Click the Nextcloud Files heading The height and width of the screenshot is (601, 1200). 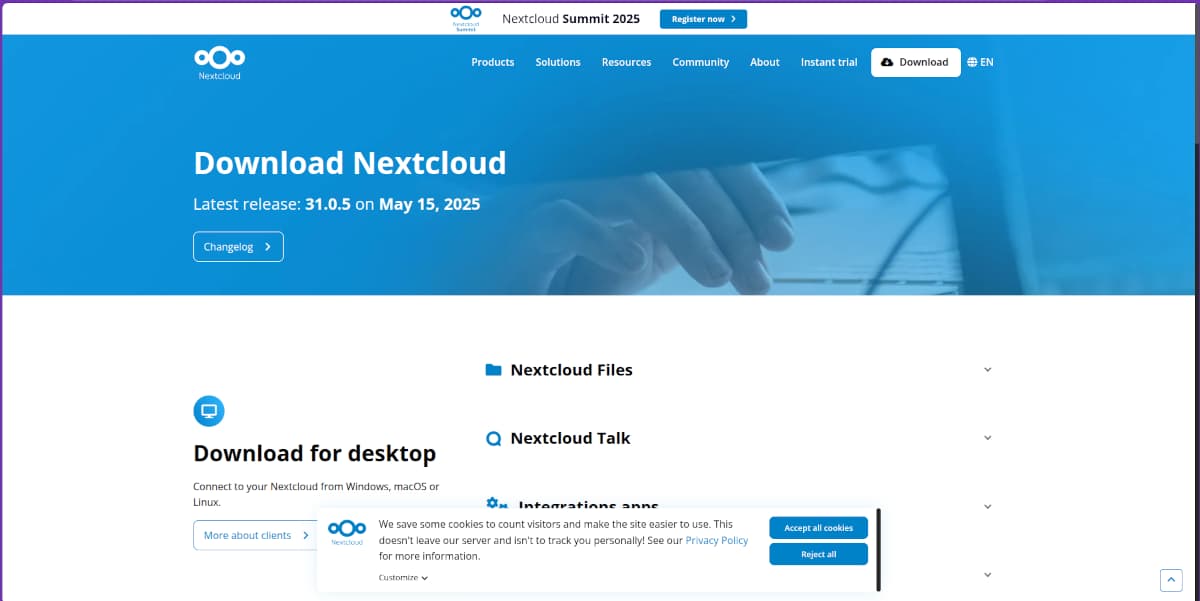(x=571, y=370)
